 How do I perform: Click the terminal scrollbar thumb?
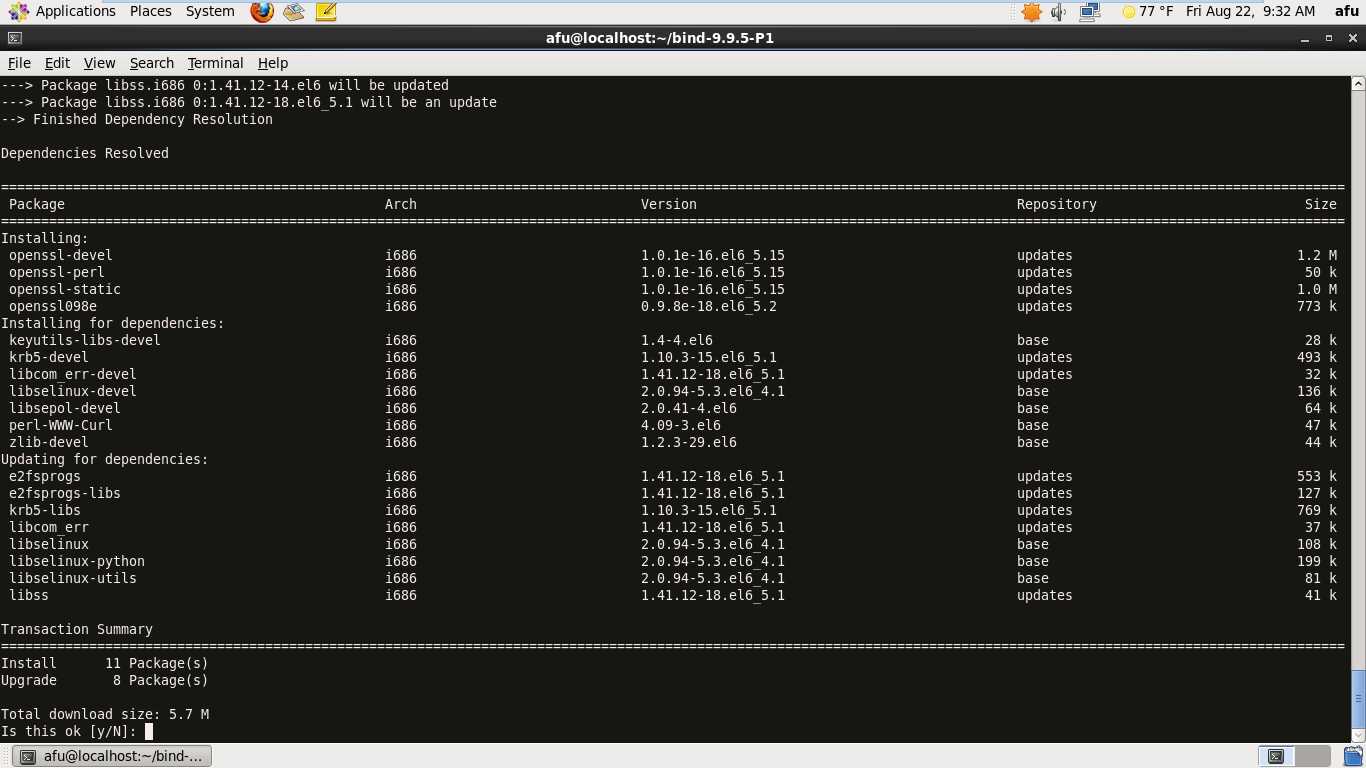1358,698
